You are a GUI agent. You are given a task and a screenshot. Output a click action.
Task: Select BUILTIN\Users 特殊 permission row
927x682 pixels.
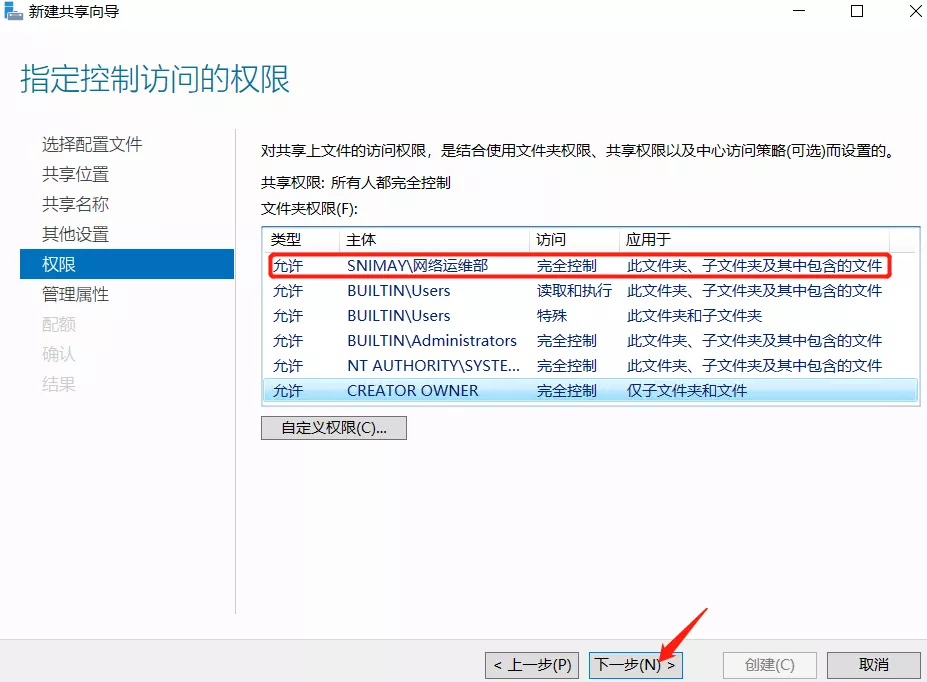[x=398, y=316]
